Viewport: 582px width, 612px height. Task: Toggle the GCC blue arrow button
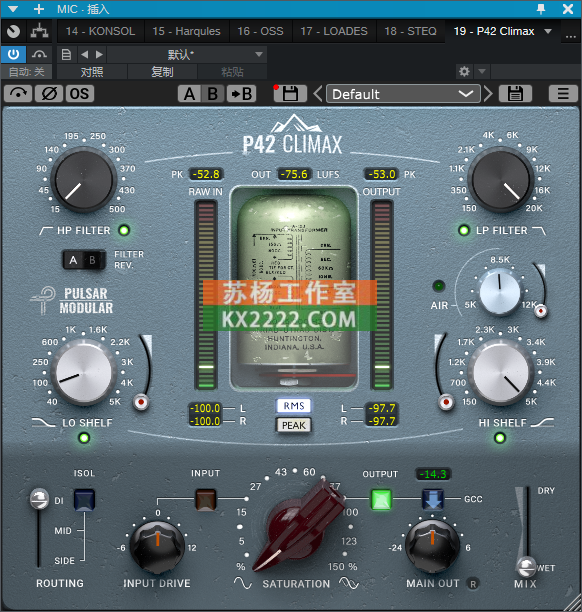433,500
